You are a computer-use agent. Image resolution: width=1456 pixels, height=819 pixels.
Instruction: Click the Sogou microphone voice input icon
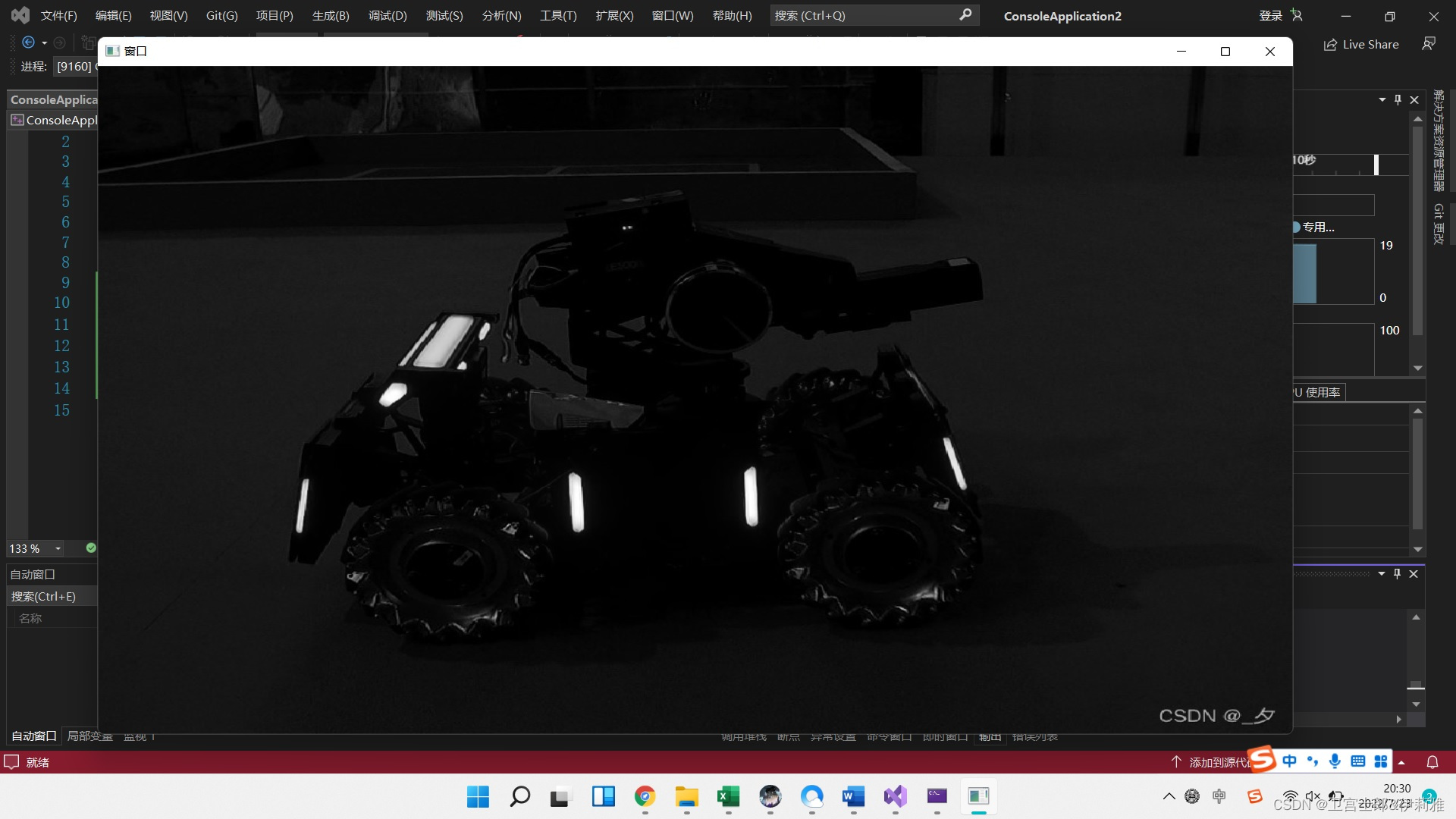point(1335,761)
